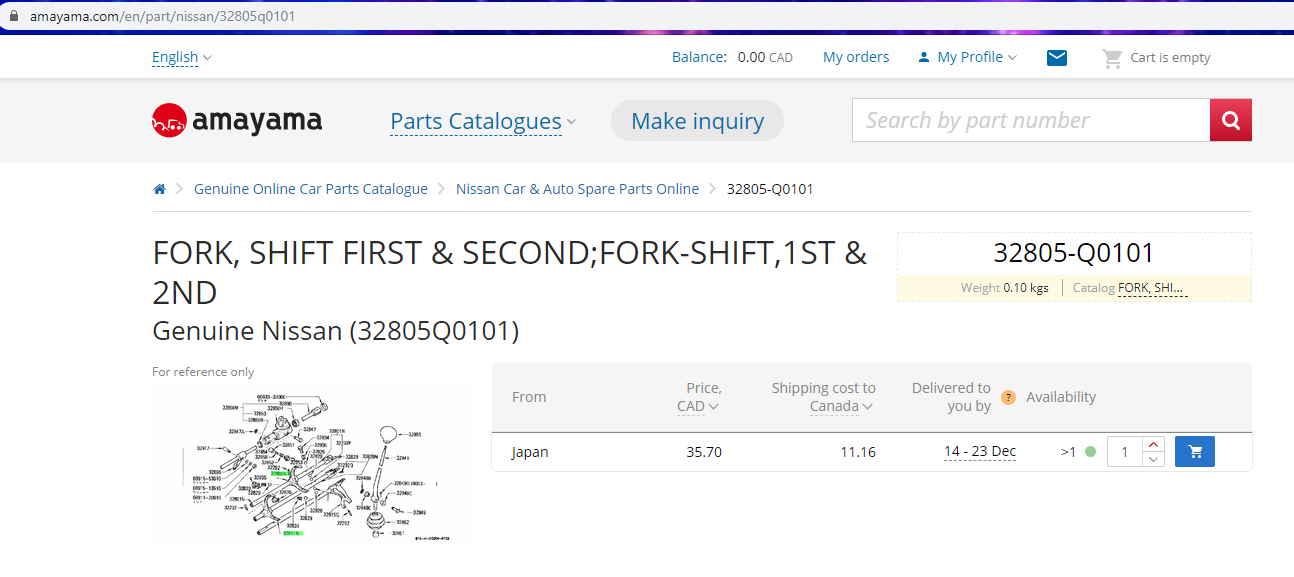Add part to cart with blue cart button
The height and width of the screenshot is (577, 1294).
point(1195,452)
